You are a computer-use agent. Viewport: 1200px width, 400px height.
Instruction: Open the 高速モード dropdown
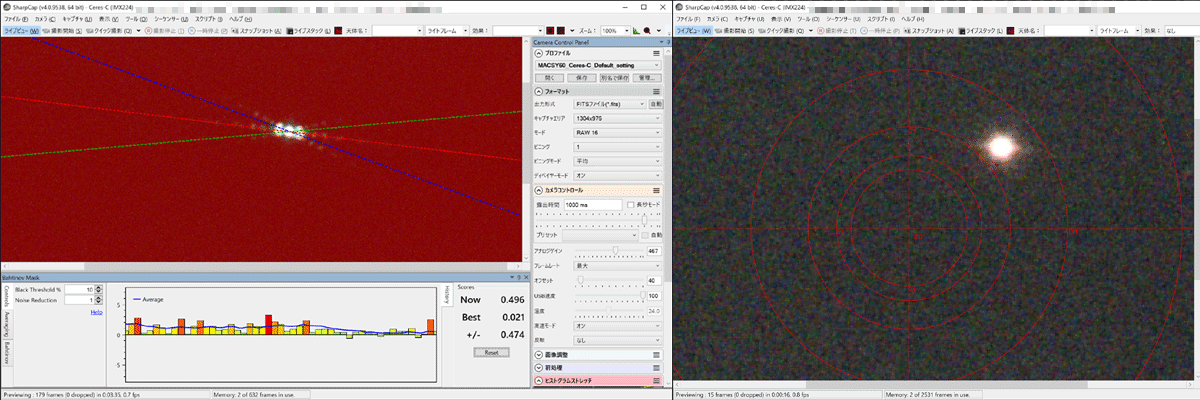[618, 326]
